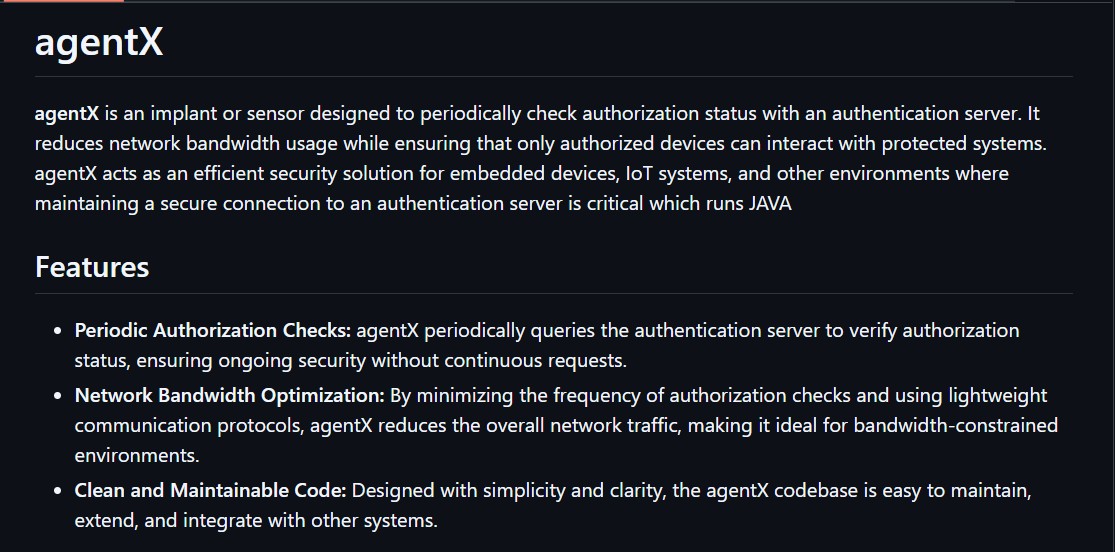
Task: Select the bold Periodic Authorization Checks label
Action: tap(213, 330)
